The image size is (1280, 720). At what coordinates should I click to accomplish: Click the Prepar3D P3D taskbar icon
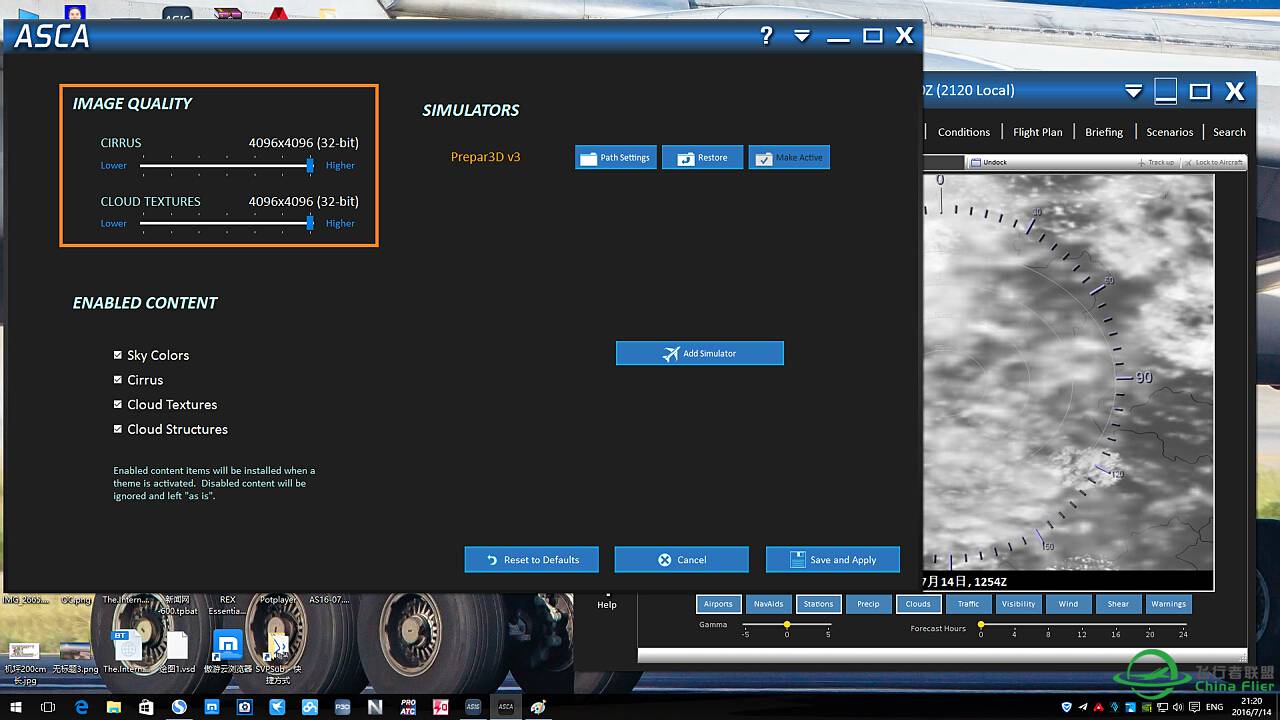[x=342, y=707]
